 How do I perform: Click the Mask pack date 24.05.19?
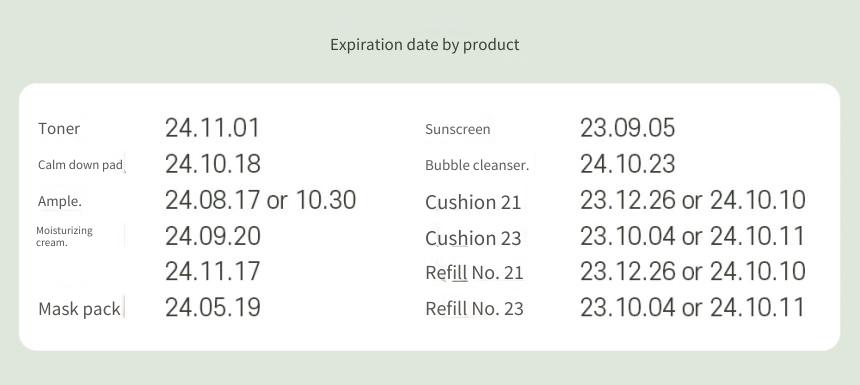[213, 308]
